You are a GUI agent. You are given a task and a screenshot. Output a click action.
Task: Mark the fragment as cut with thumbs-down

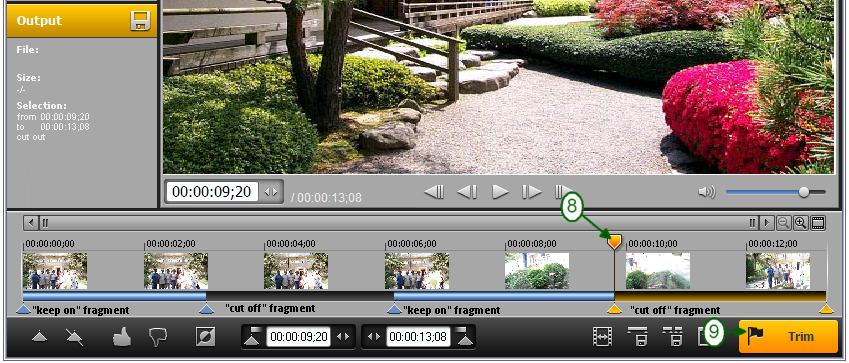pos(158,337)
